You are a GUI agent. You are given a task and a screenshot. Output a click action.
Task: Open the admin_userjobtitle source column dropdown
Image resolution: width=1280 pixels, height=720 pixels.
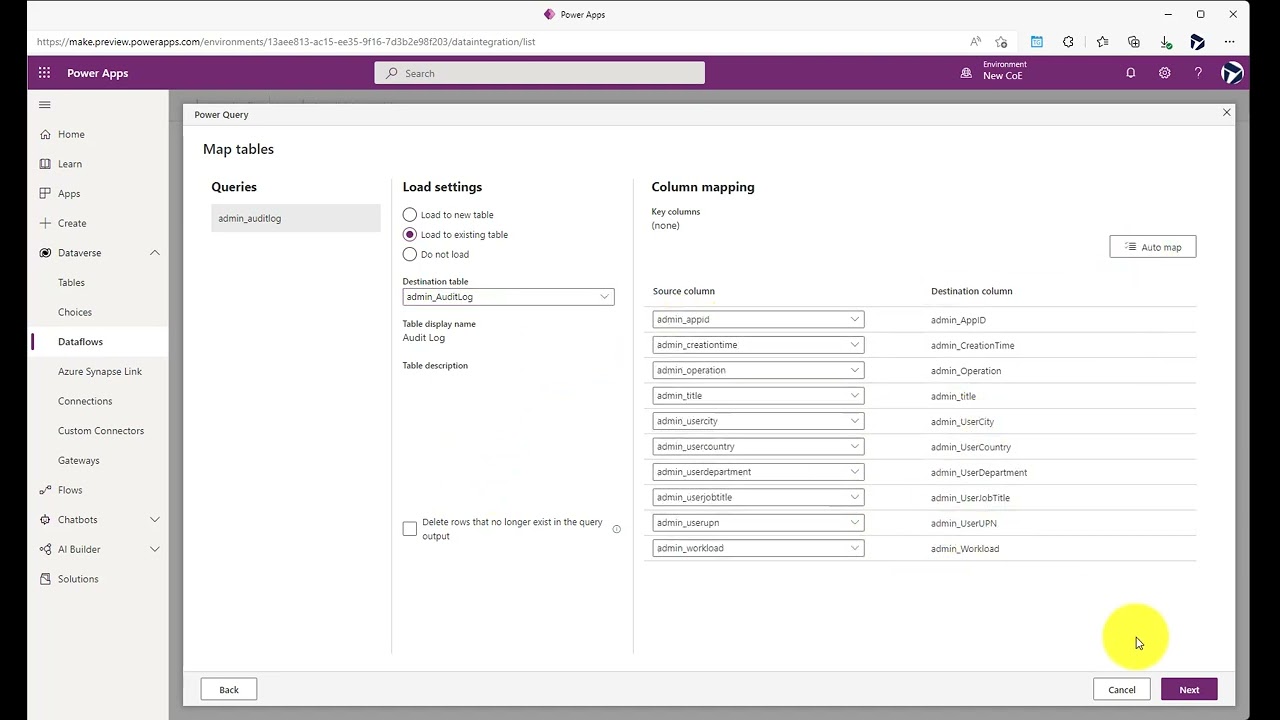coord(758,497)
